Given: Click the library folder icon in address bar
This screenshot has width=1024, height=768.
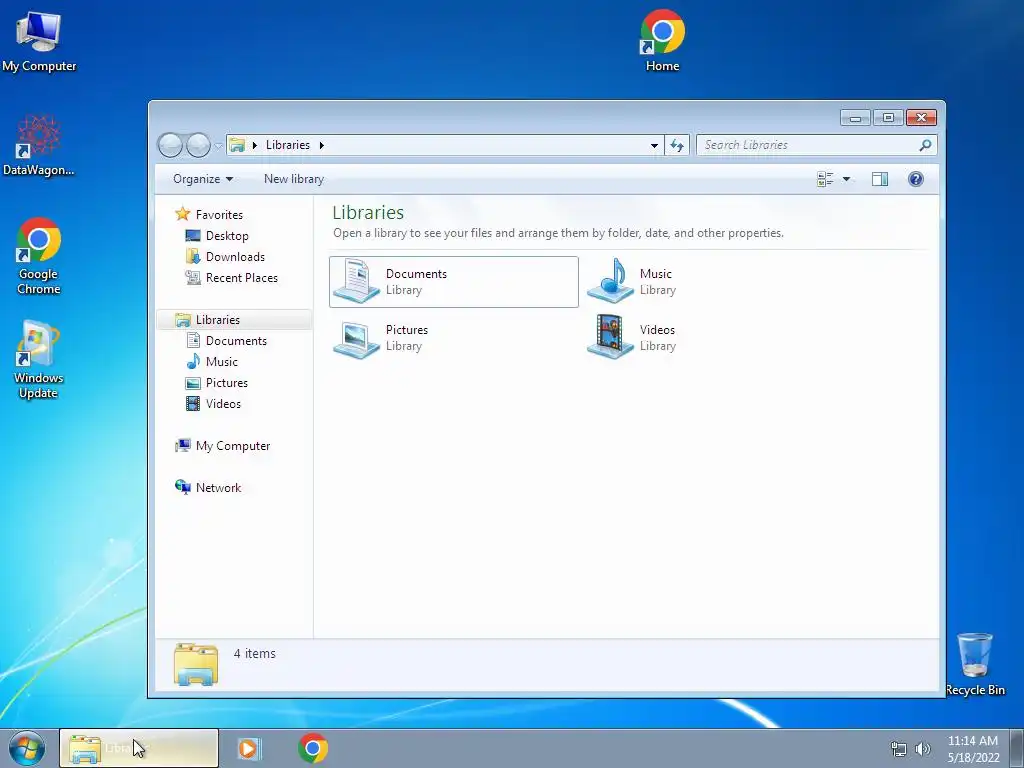Looking at the screenshot, I should (237, 145).
